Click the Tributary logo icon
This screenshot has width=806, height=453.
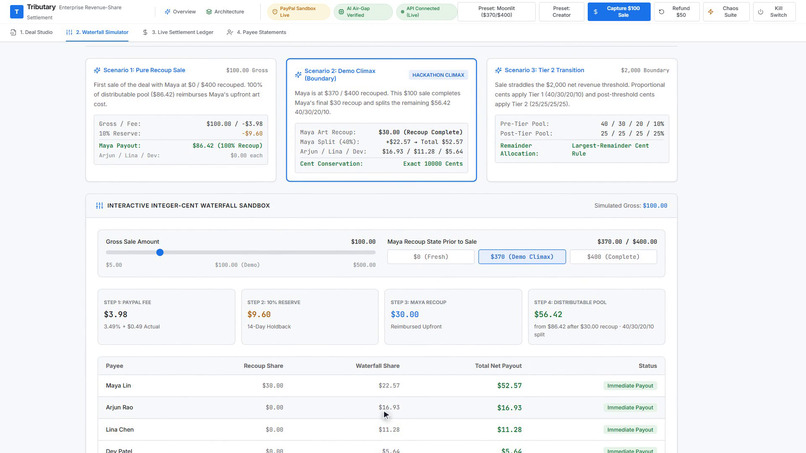[16, 11]
